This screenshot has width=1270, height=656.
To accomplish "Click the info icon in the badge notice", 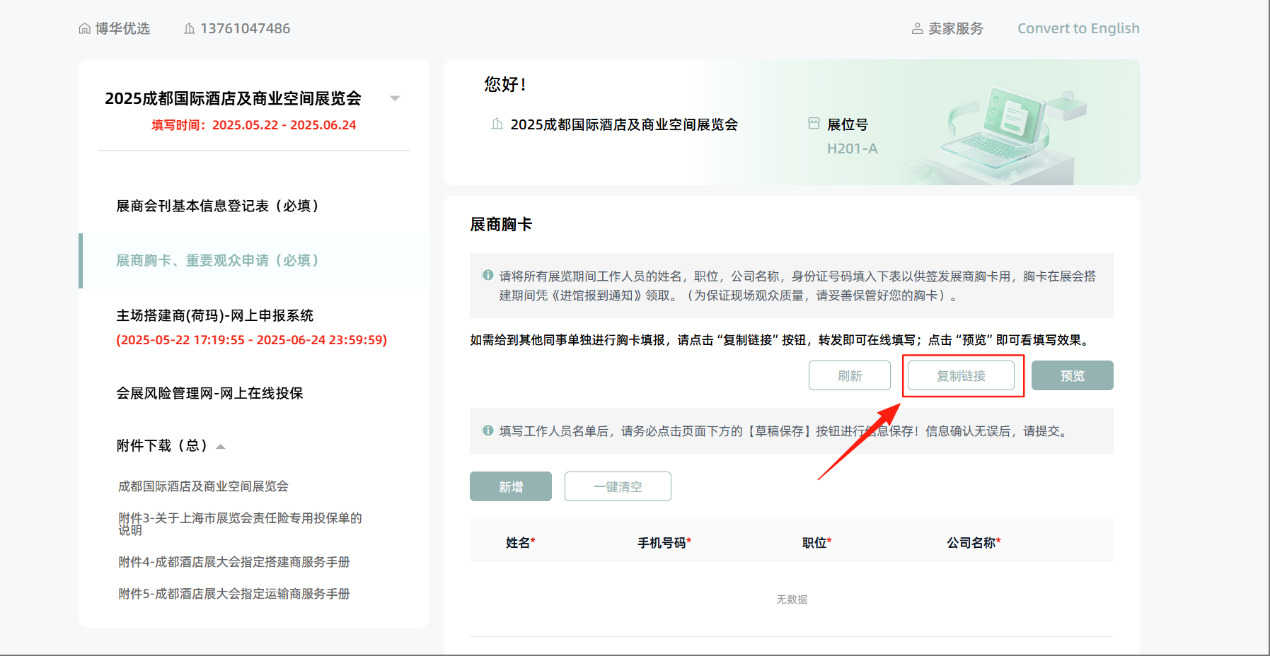I will [x=488, y=275].
